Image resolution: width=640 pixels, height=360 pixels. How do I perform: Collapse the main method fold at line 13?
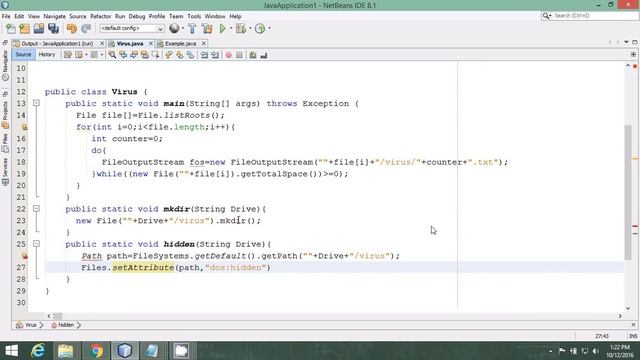tap(36, 103)
